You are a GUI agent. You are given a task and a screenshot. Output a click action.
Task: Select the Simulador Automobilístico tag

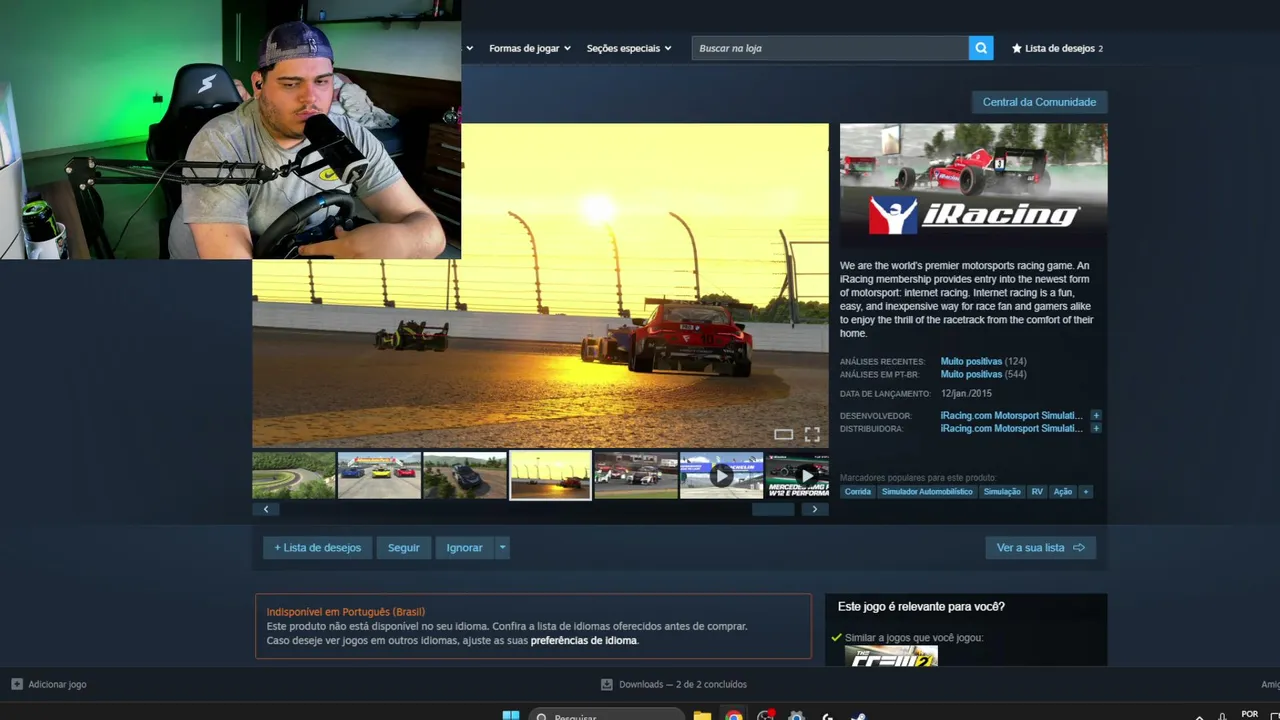927,492
